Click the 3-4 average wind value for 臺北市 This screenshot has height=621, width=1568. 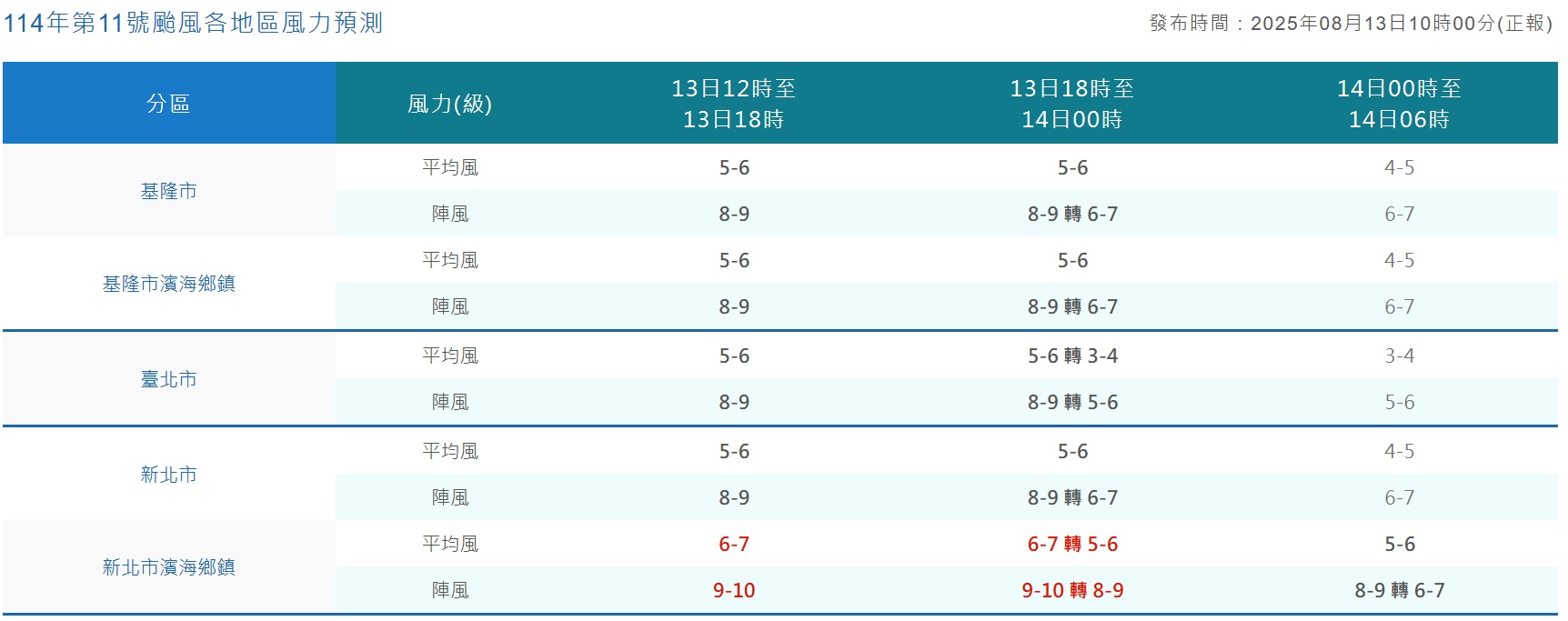click(x=1399, y=356)
